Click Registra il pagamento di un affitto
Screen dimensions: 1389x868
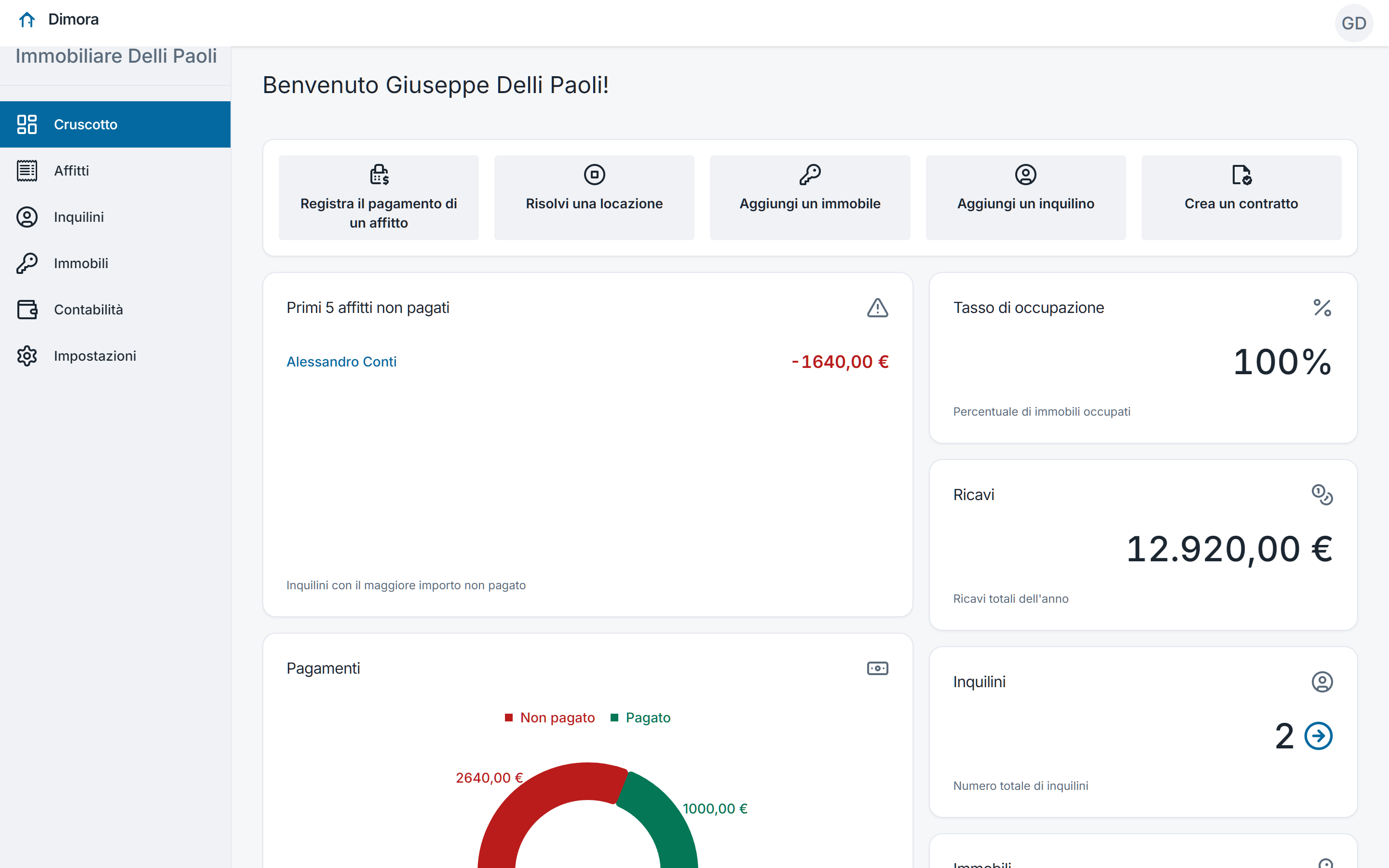(379, 198)
